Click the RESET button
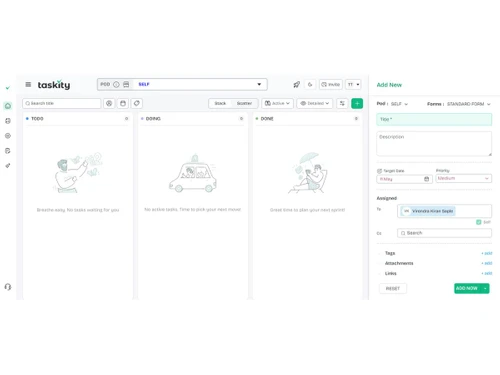 tap(393, 288)
